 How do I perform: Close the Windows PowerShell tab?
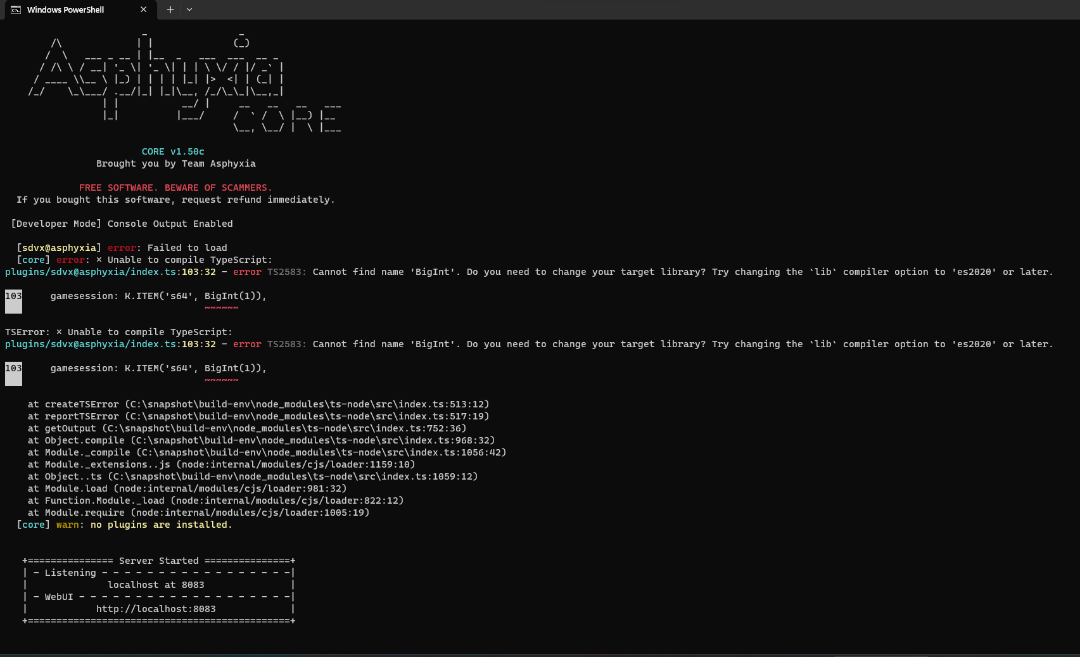point(144,9)
